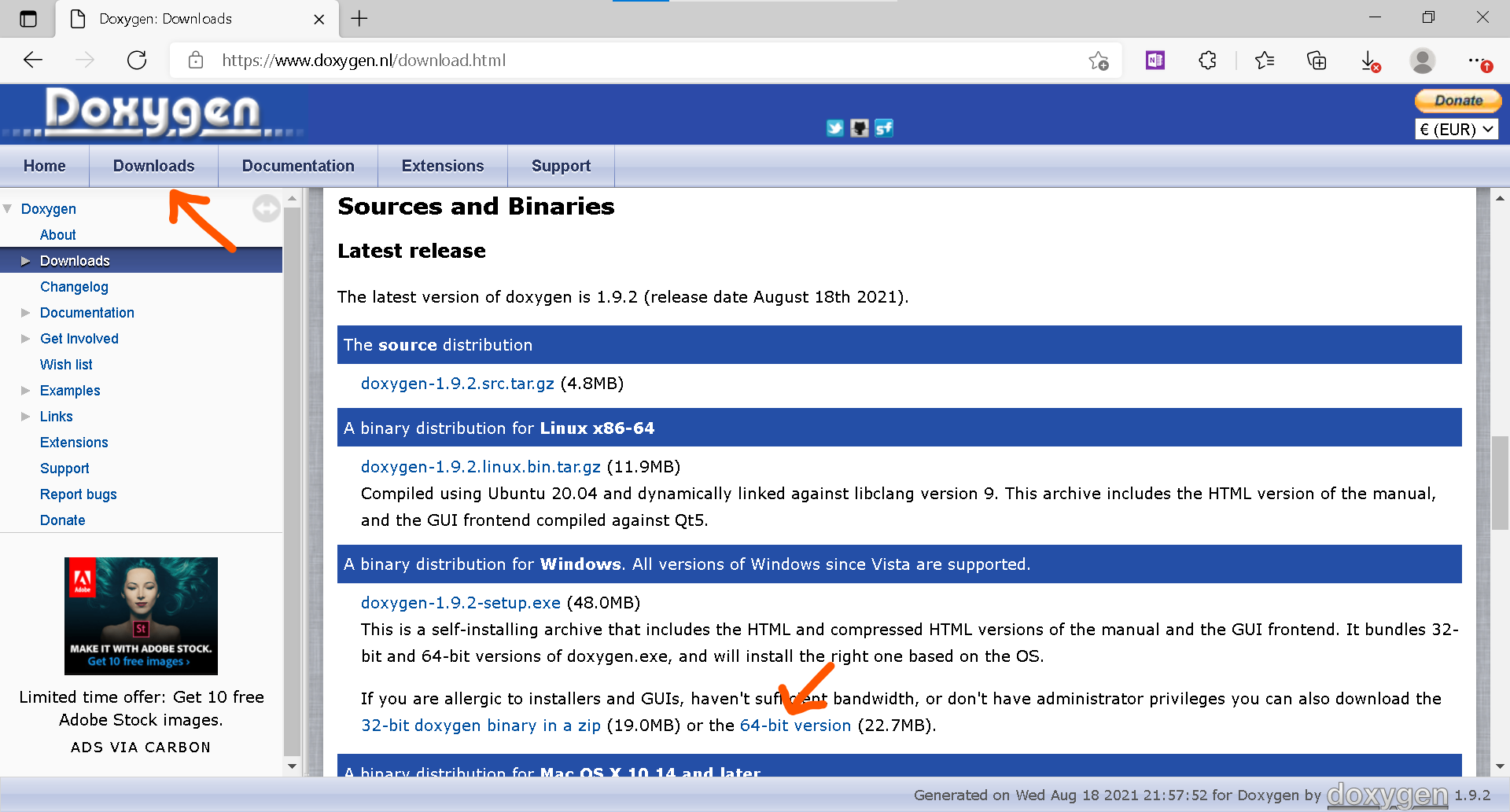Select Changelog in sidebar tree
1510x812 pixels.
[74, 287]
